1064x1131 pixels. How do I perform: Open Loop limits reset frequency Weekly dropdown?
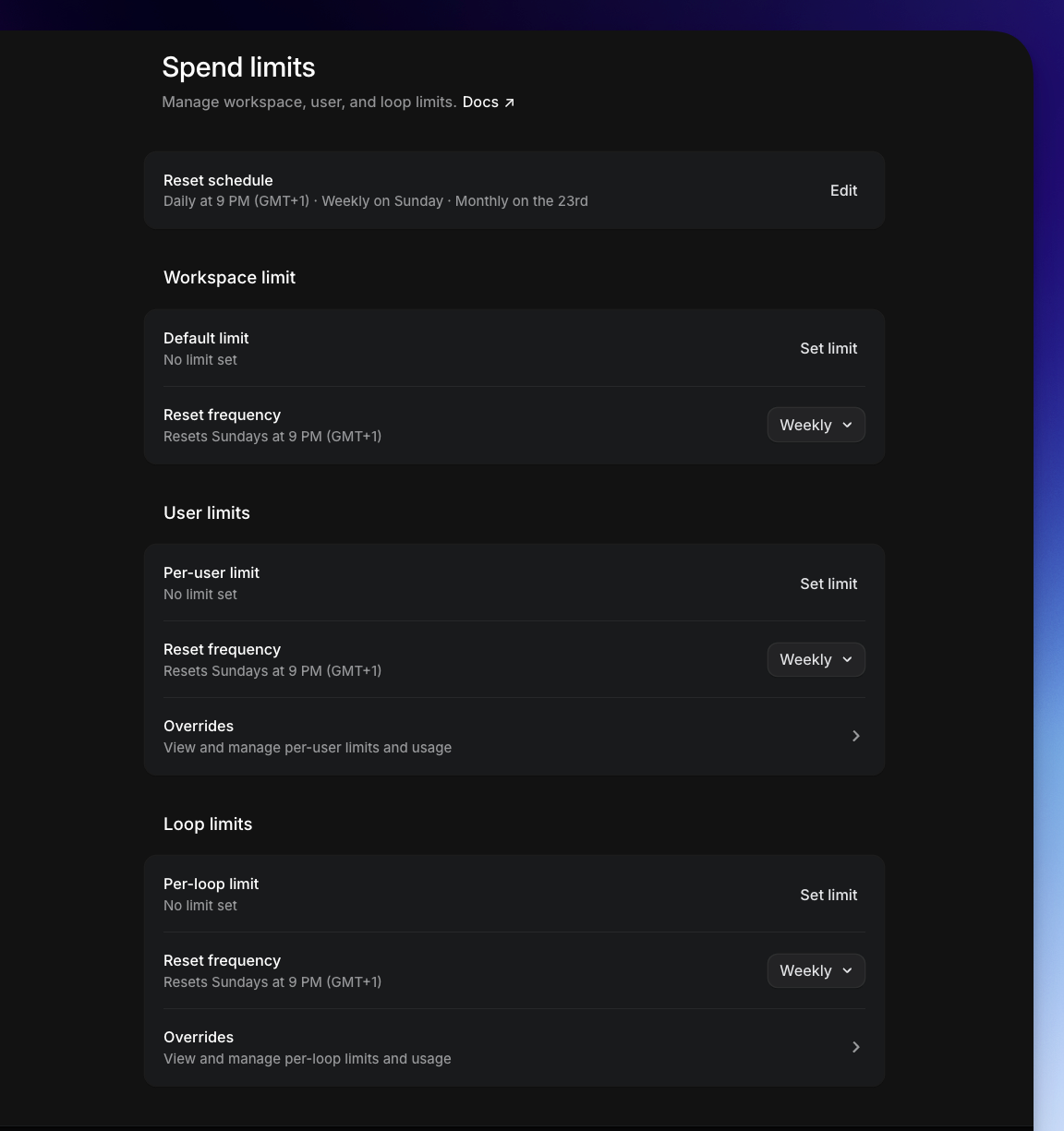816,970
